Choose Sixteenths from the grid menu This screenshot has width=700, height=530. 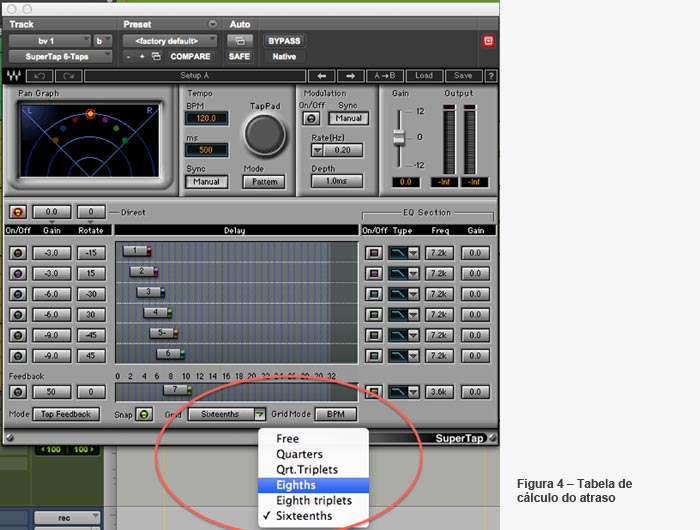313,516
